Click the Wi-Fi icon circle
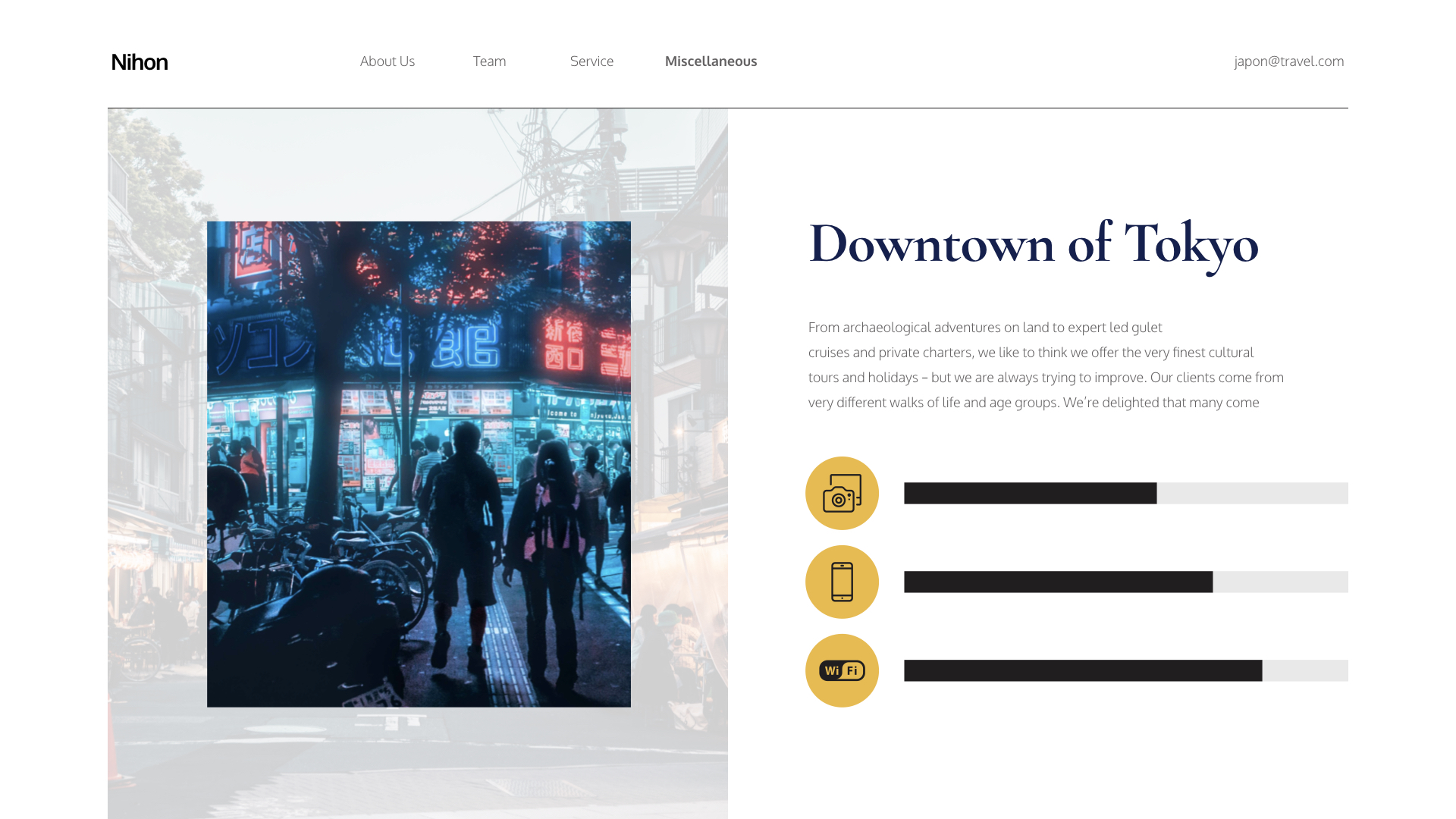The height and width of the screenshot is (819, 1456). tap(842, 671)
